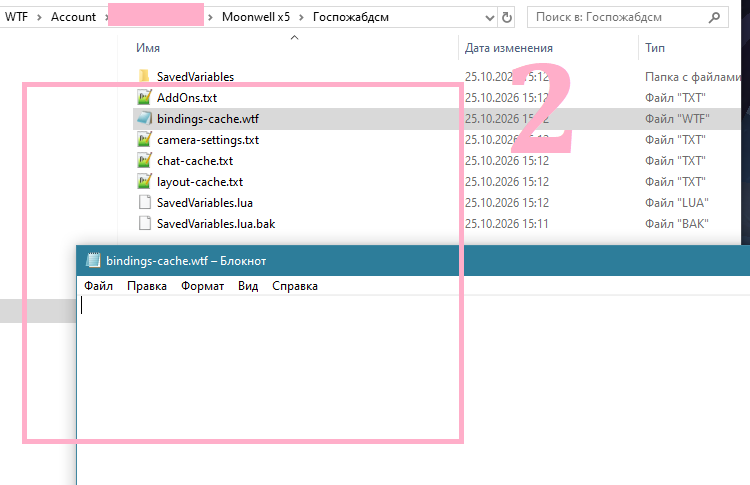Click the bindings-cache.wtf – Блокнот title bar
Screen dimensions: 750x485
[413, 261]
